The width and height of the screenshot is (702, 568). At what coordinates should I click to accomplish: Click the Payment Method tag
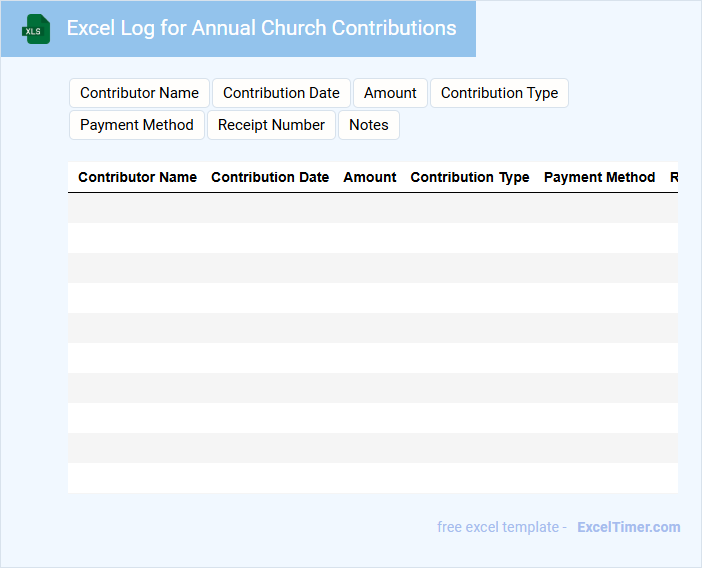137,125
